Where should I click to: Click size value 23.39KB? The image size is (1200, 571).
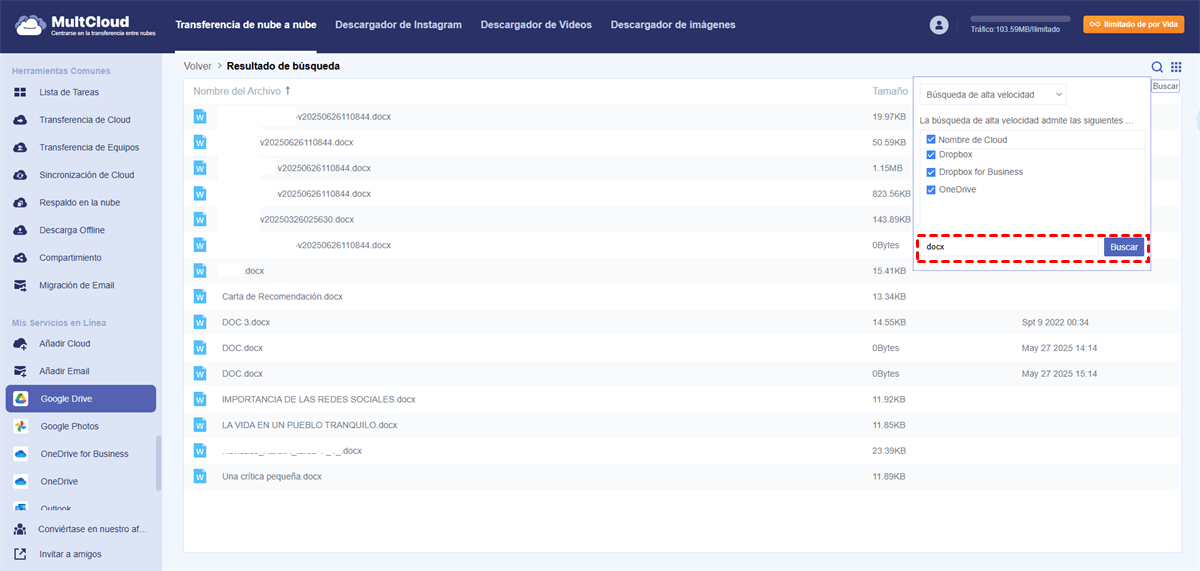point(889,451)
